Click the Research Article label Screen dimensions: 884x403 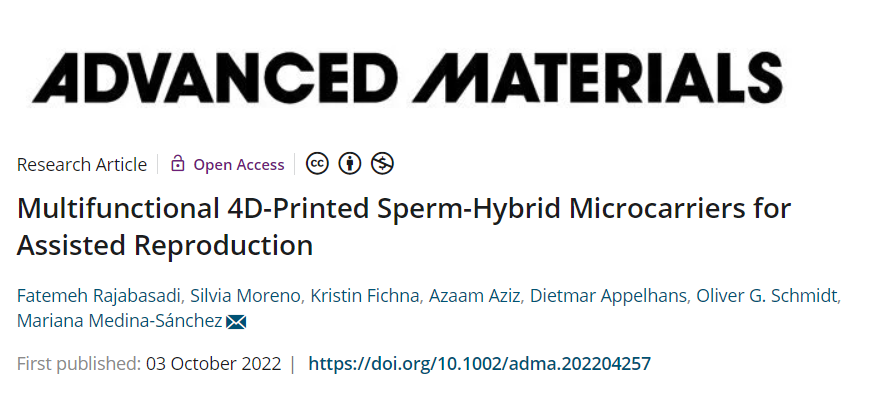coord(82,165)
